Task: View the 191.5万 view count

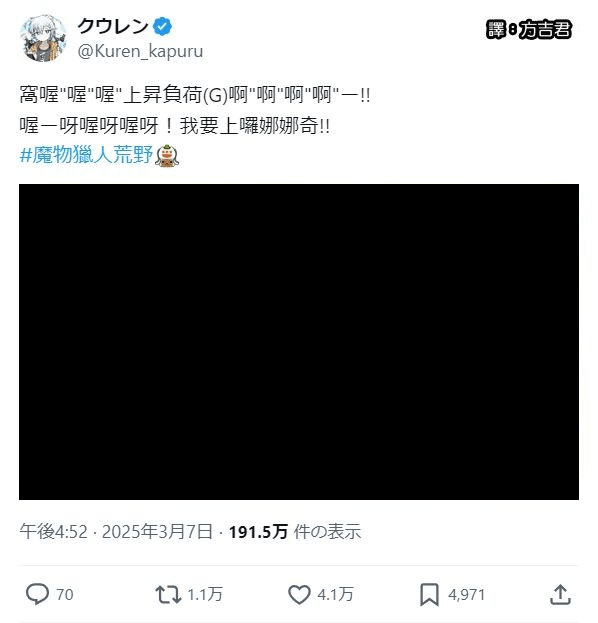Action: click(x=258, y=532)
